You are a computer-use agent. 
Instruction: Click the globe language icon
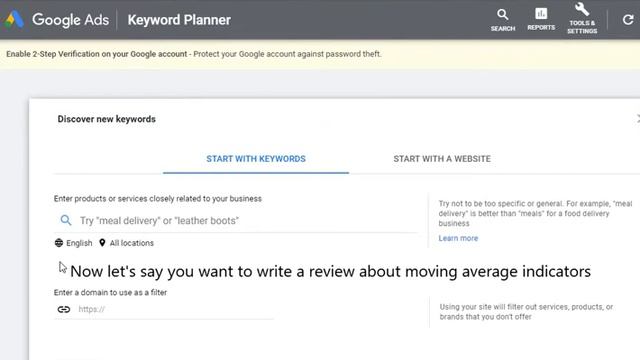[x=59, y=243]
